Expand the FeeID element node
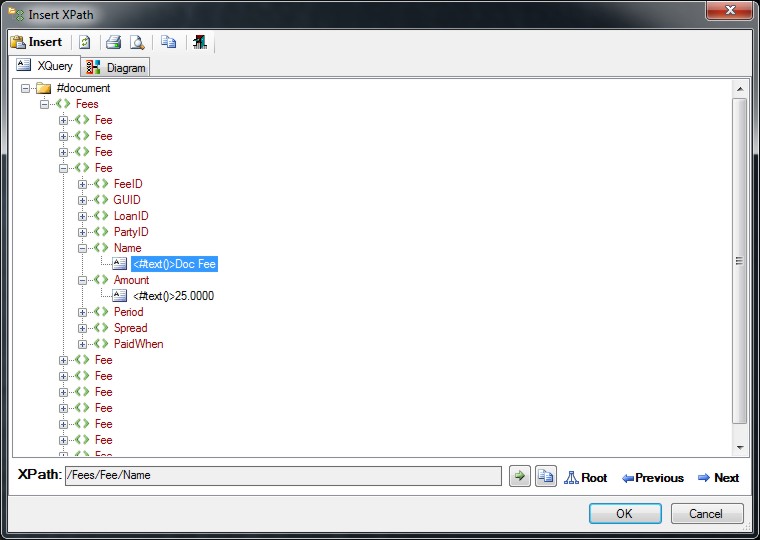Screen dimensions: 760x540 tap(83, 184)
